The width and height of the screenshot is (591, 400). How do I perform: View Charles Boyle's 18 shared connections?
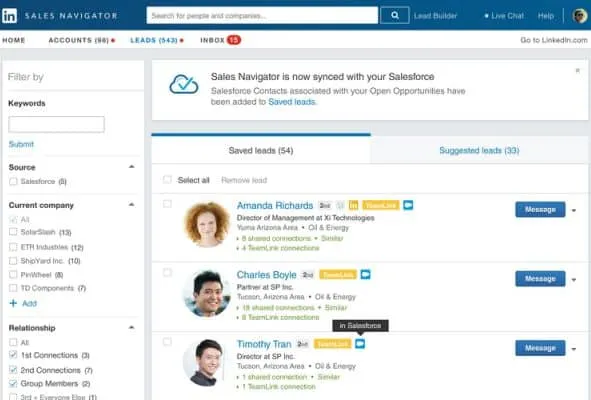click(x=278, y=308)
